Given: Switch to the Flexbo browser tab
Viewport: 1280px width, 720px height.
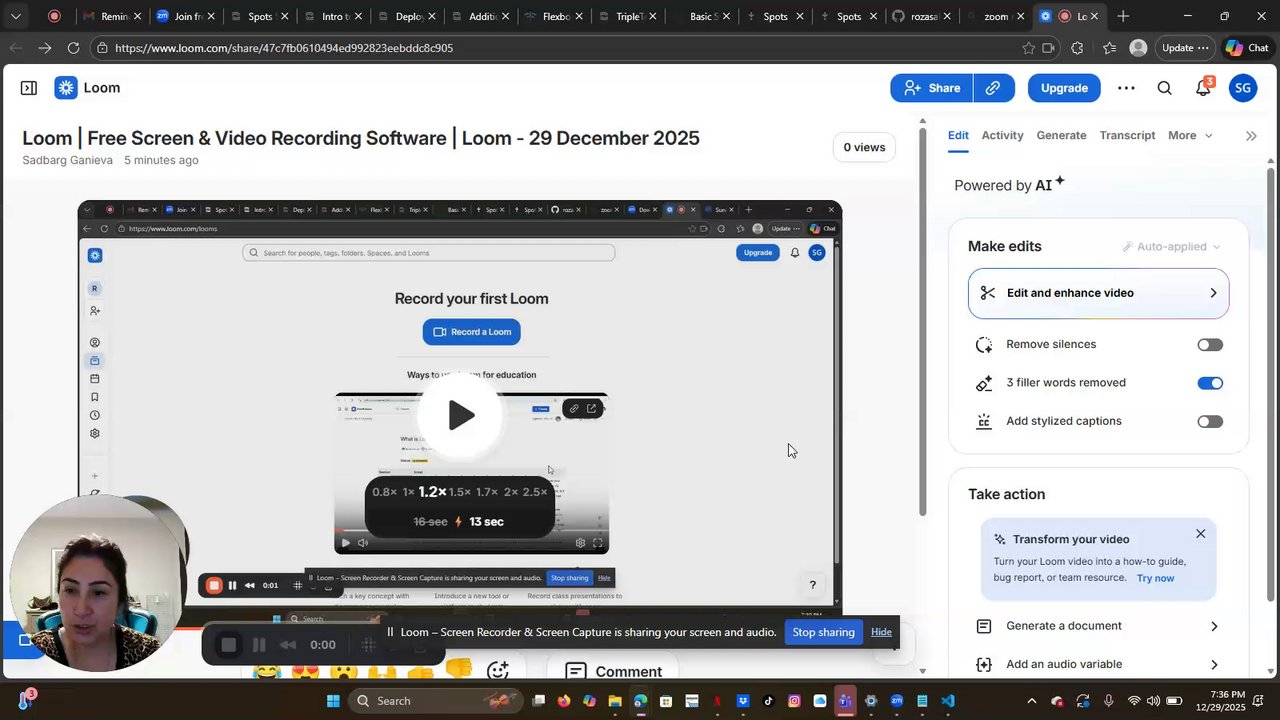Looking at the screenshot, I should click(553, 16).
